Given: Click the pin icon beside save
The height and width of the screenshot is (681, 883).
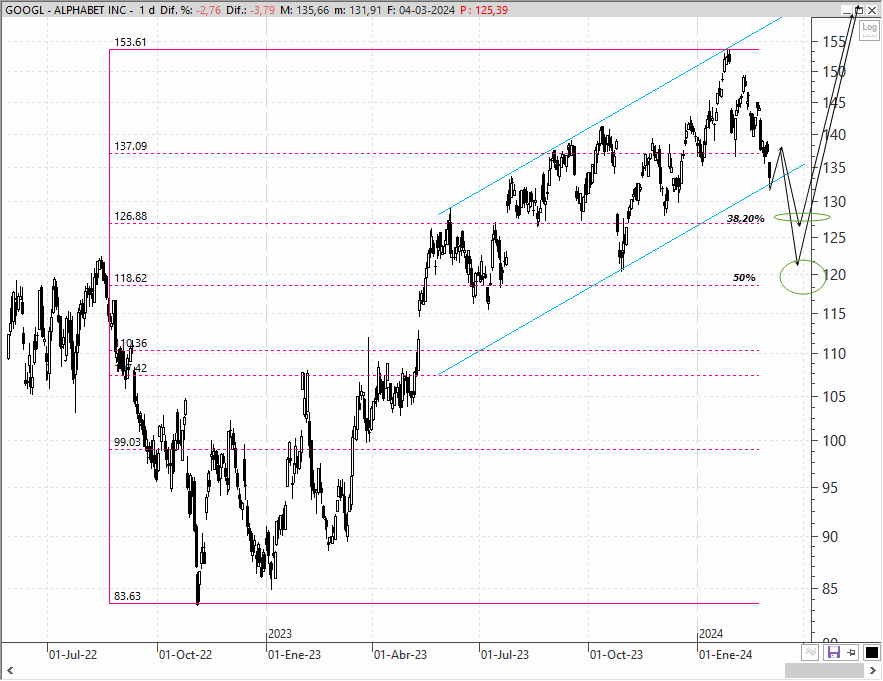Looking at the screenshot, I should (851, 652).
